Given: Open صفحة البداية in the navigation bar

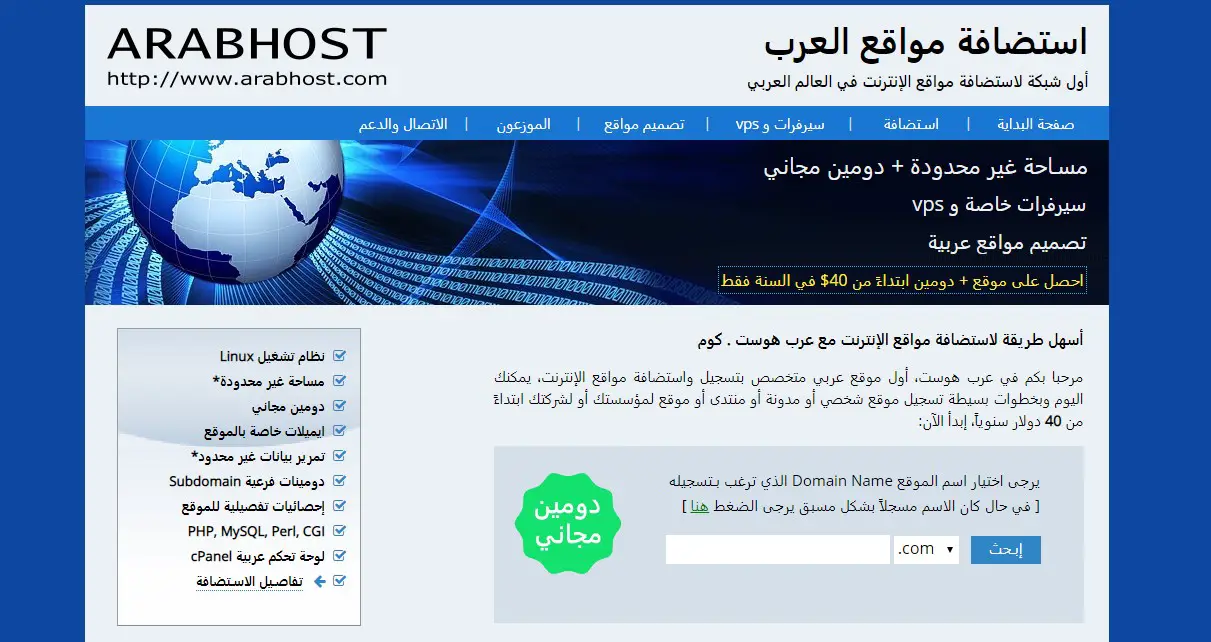Looking at the screenshot, I should tap(1035, 124).
